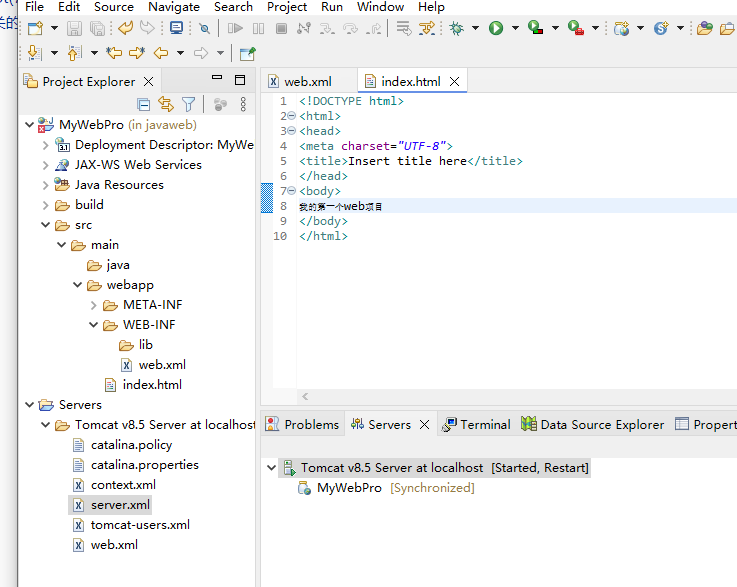Screen dimensions: 737x587
Task: Click the Filter icon in Project Explorer
Action: point(188,104)
